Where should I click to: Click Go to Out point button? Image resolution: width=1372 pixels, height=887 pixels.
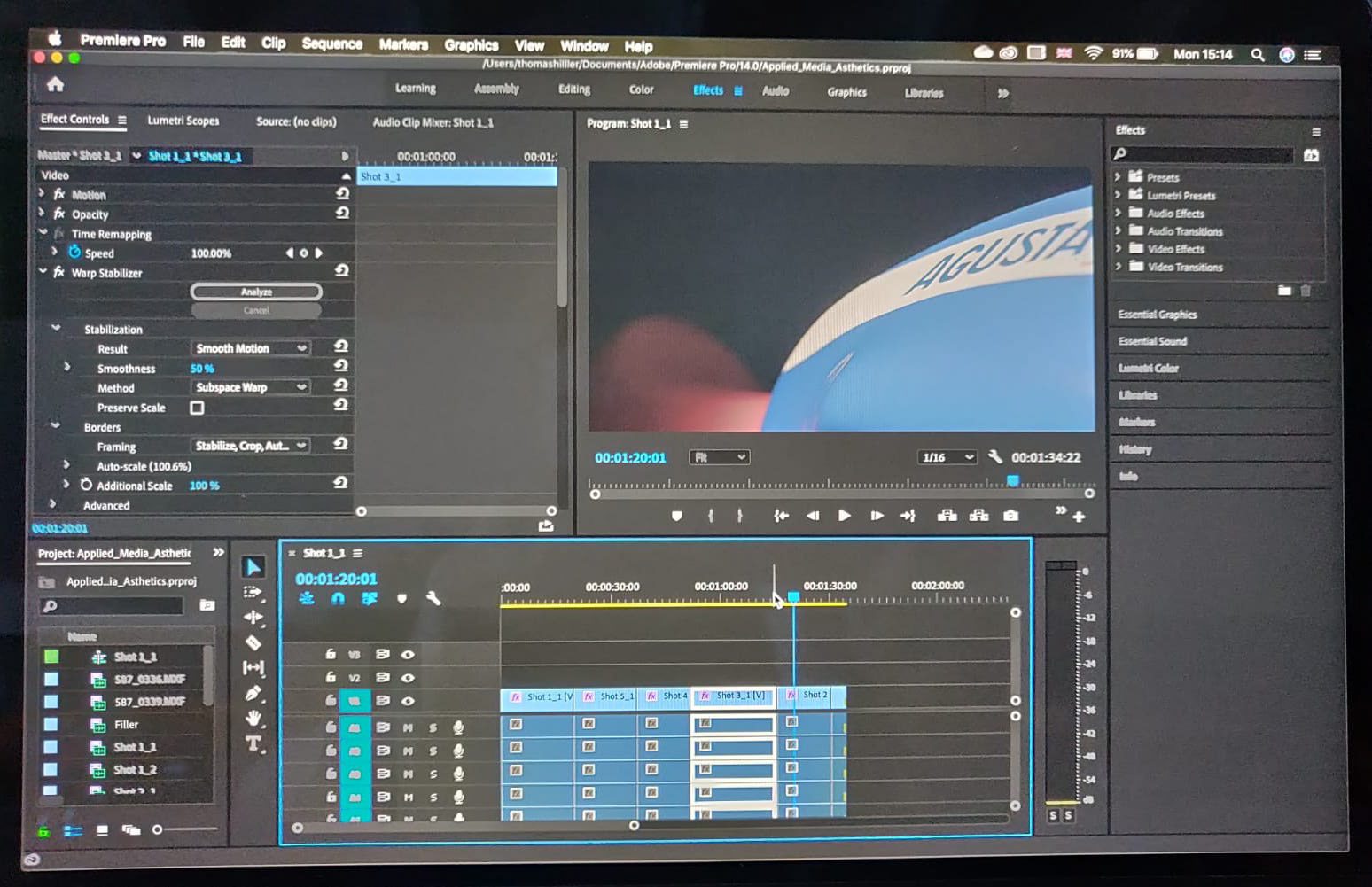[908, 516]
